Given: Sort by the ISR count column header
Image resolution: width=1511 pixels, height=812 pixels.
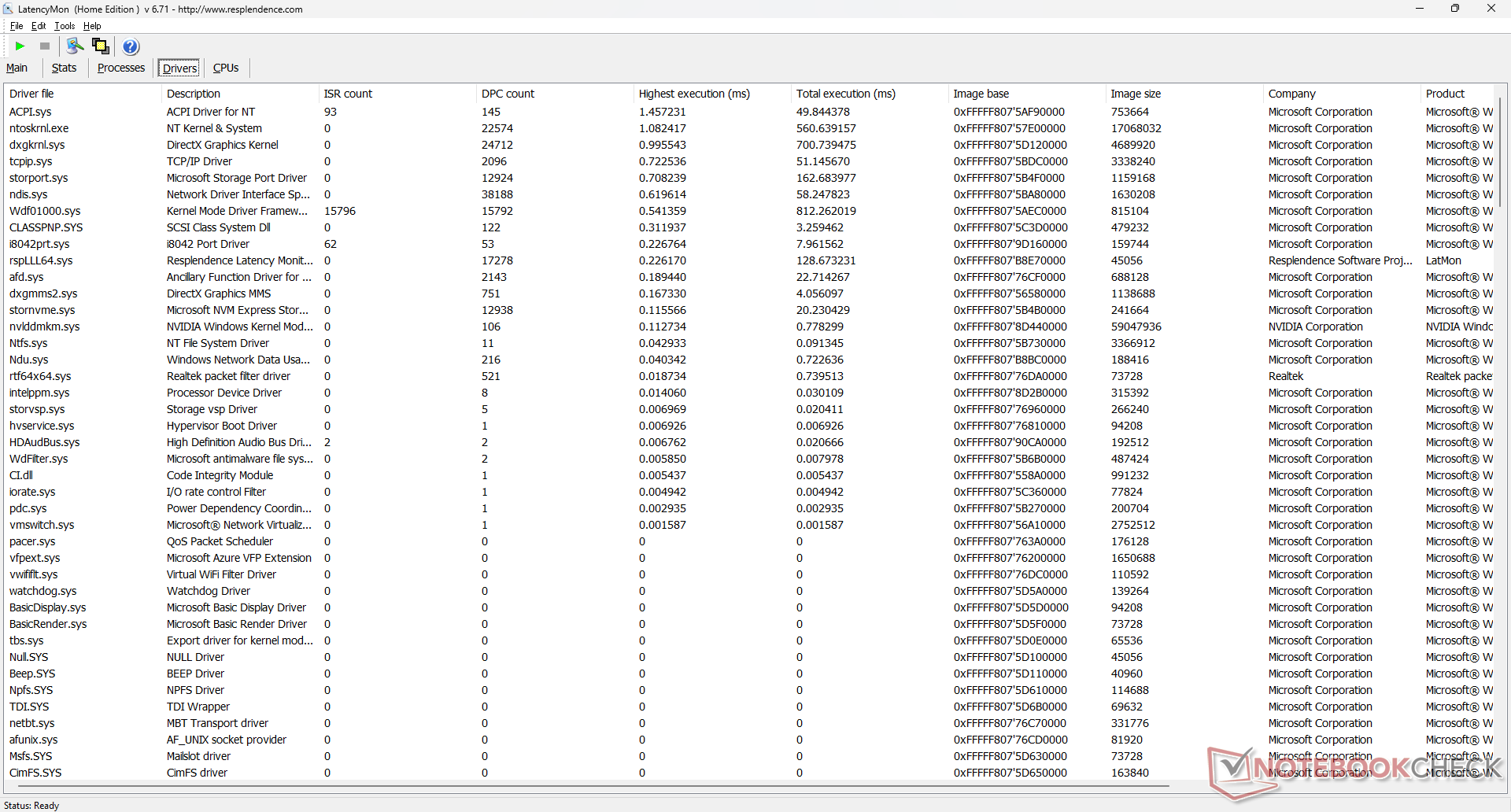Looking at the screenshot, I should point(348,94).
